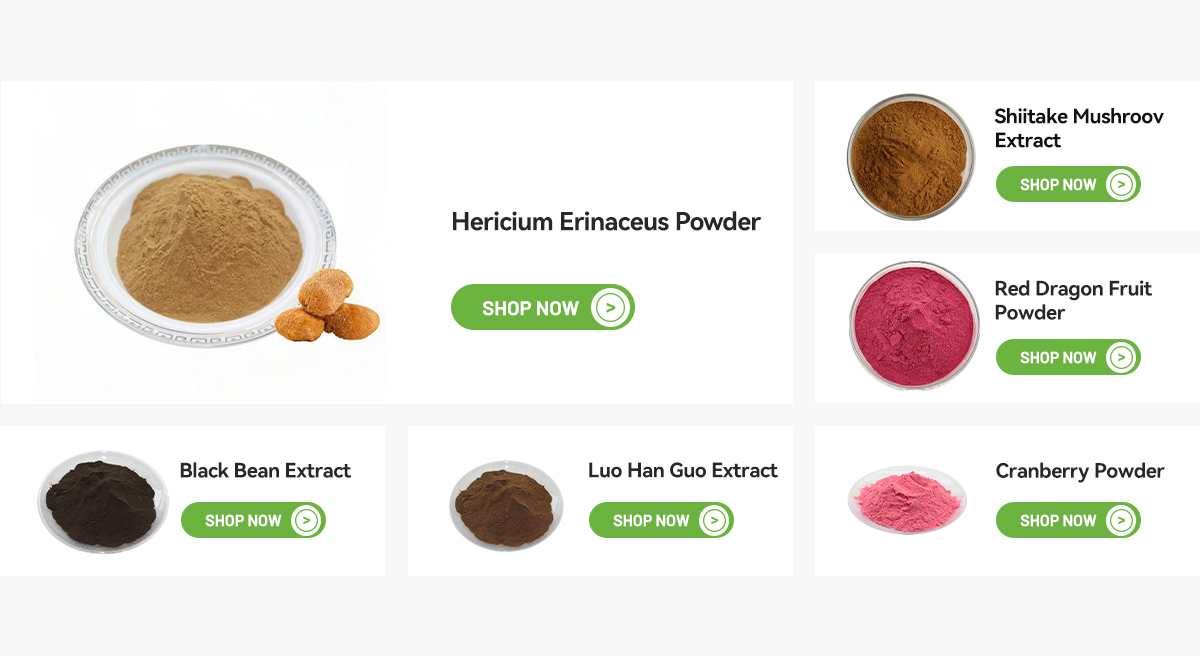Shop now for Cranberry Powder
The width and height of the screenshot is (1200, 656).
(1068, 520)
